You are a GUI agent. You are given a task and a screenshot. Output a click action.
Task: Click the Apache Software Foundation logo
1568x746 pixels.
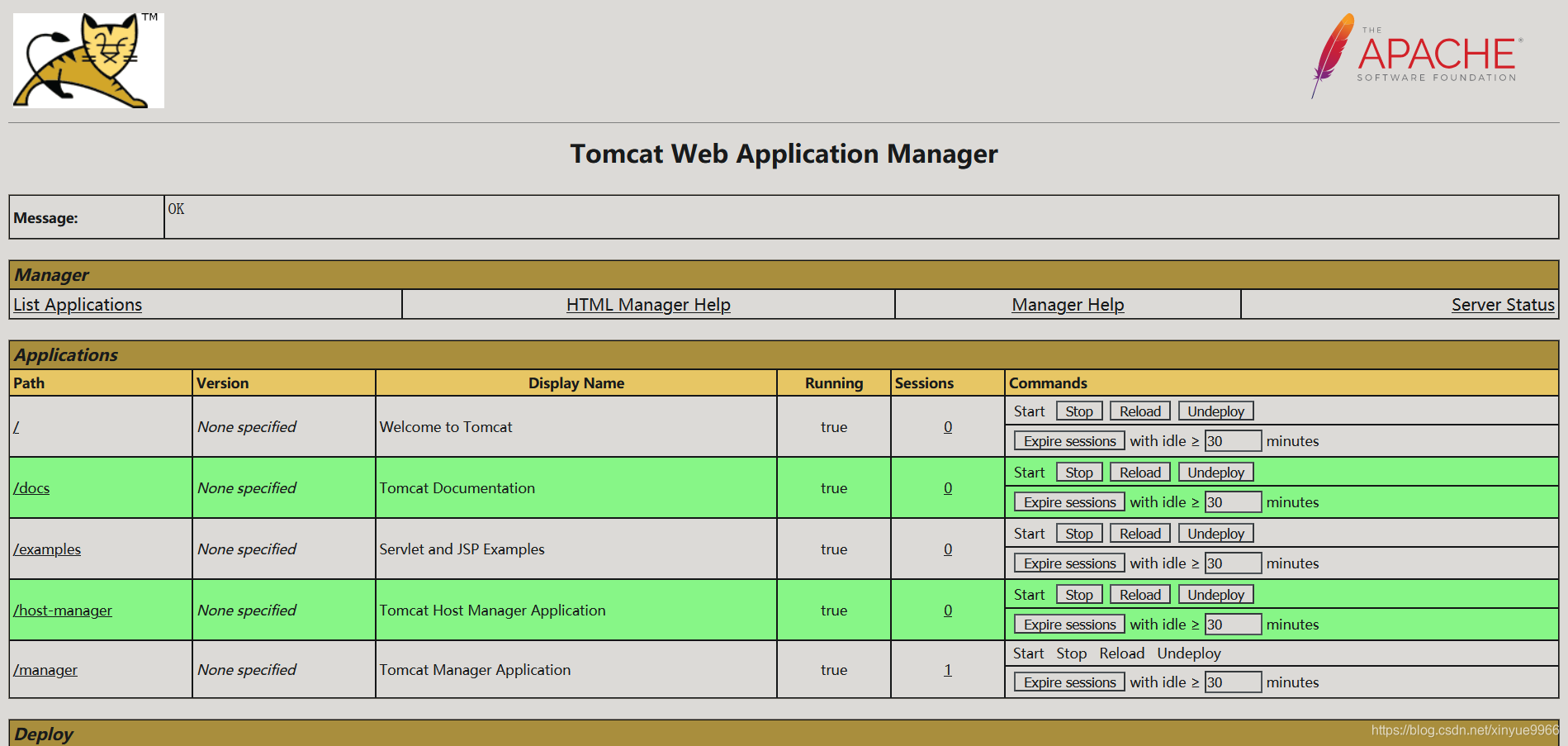(x=1417, y=55)
